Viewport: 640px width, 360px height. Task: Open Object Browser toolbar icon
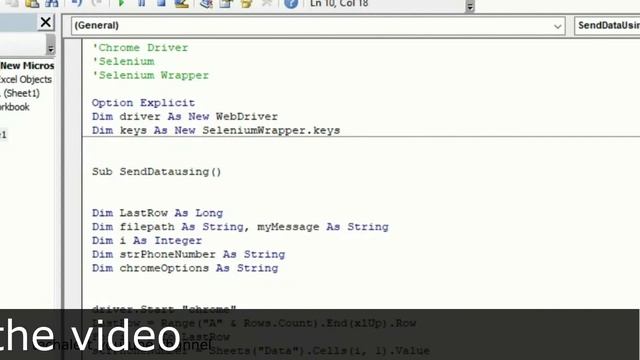(x=246, y=4)
